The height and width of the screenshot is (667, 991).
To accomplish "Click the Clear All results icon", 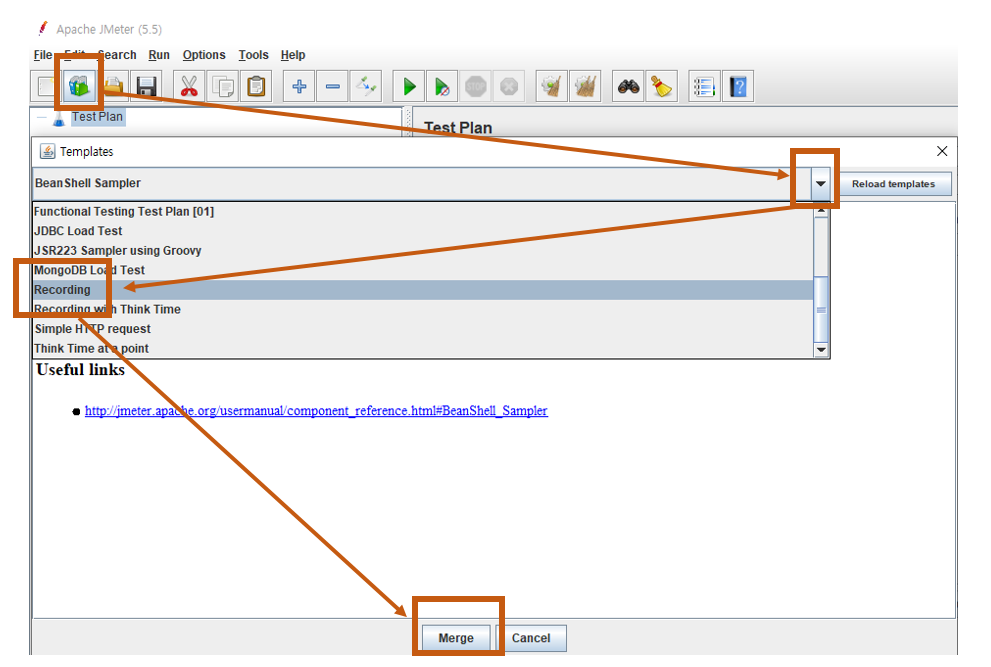I will [585, 86].
